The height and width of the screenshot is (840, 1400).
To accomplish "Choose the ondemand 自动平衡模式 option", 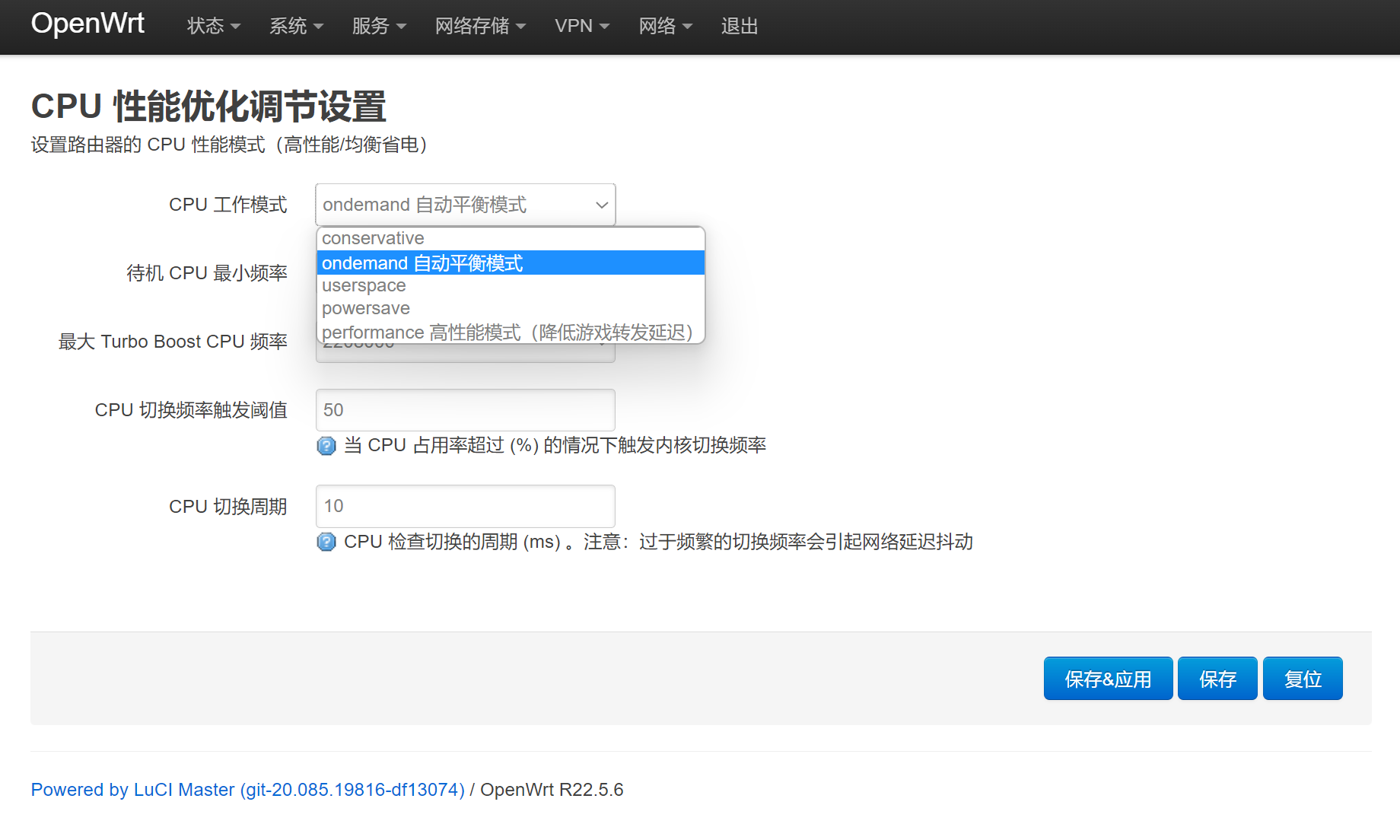I will point(422,263).
